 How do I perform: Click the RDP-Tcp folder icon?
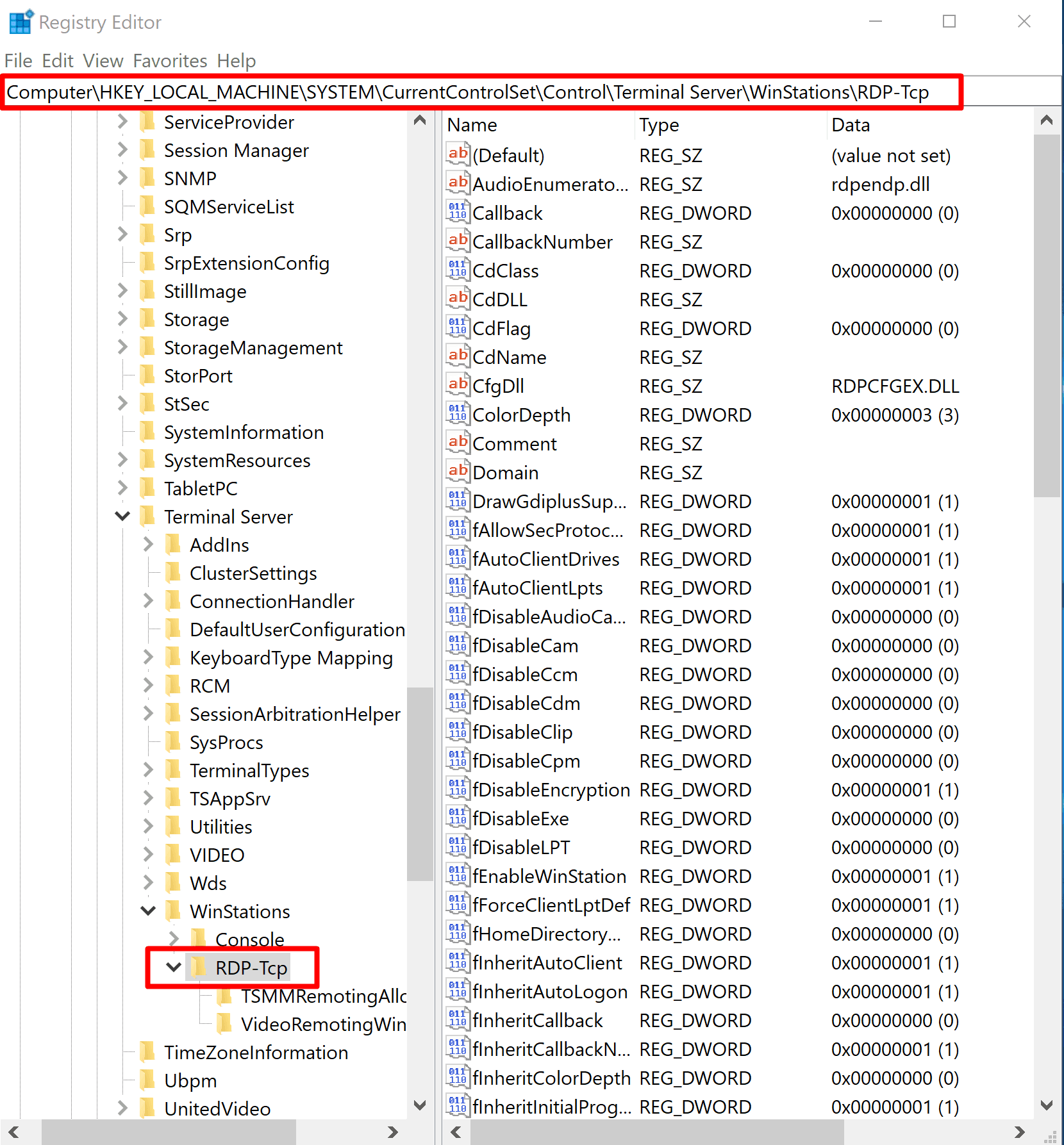click(199, 968)
